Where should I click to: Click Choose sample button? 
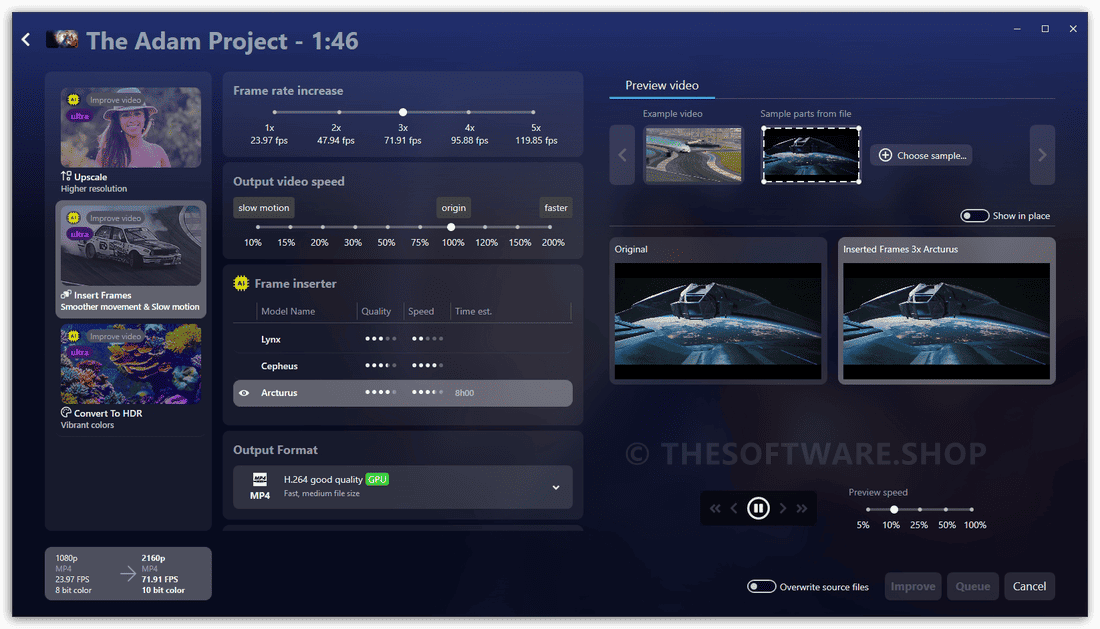(x=922, y=155)
